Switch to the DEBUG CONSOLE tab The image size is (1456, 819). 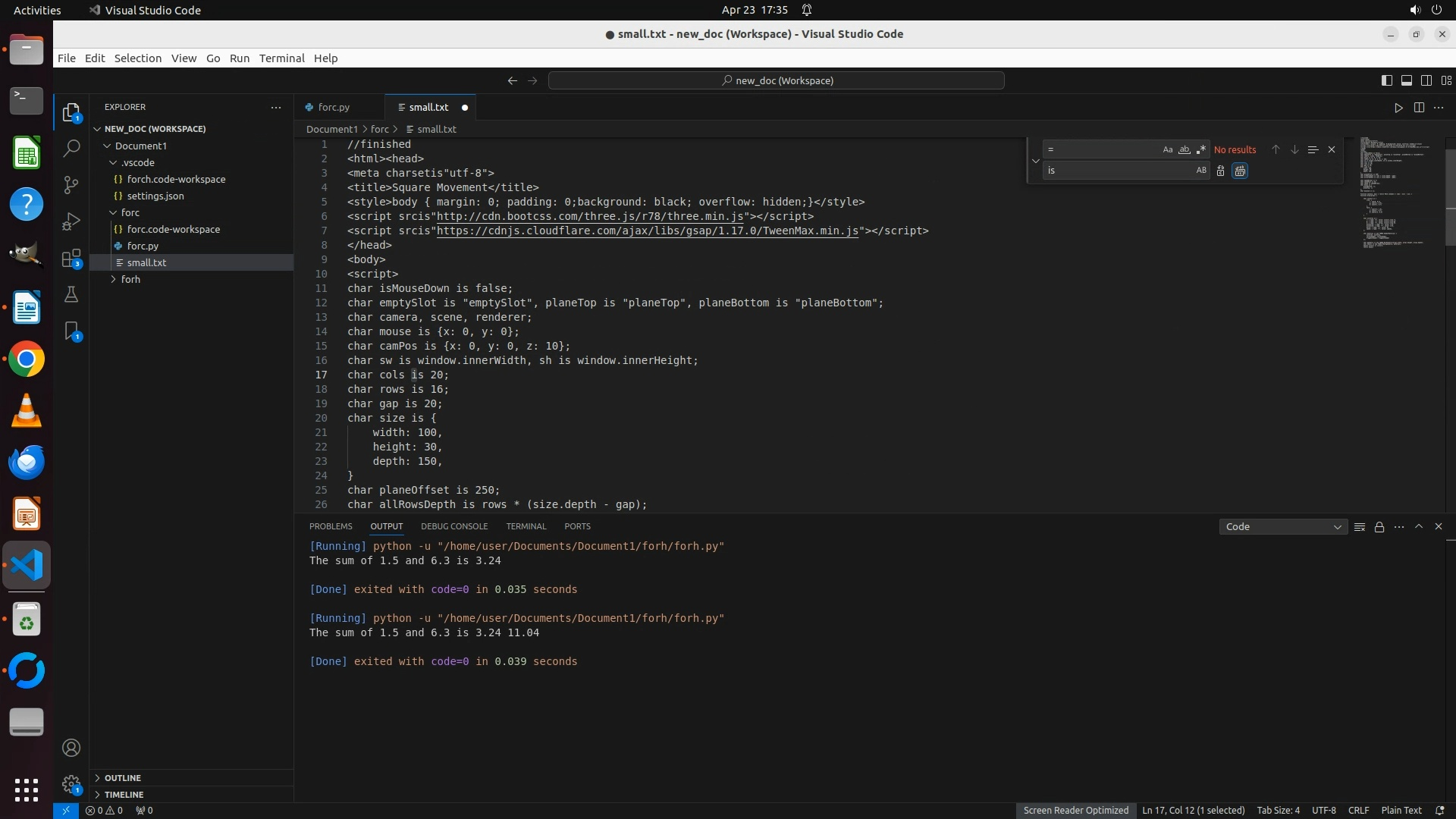454,526
